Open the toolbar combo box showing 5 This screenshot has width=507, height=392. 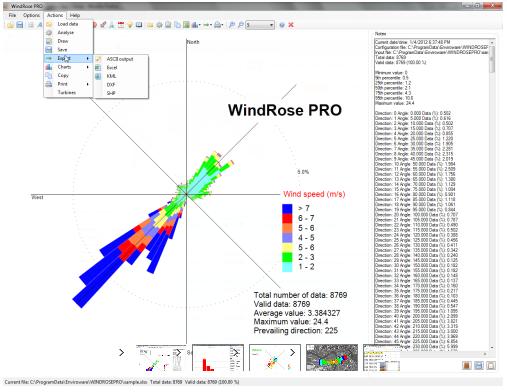coord(260,25)
